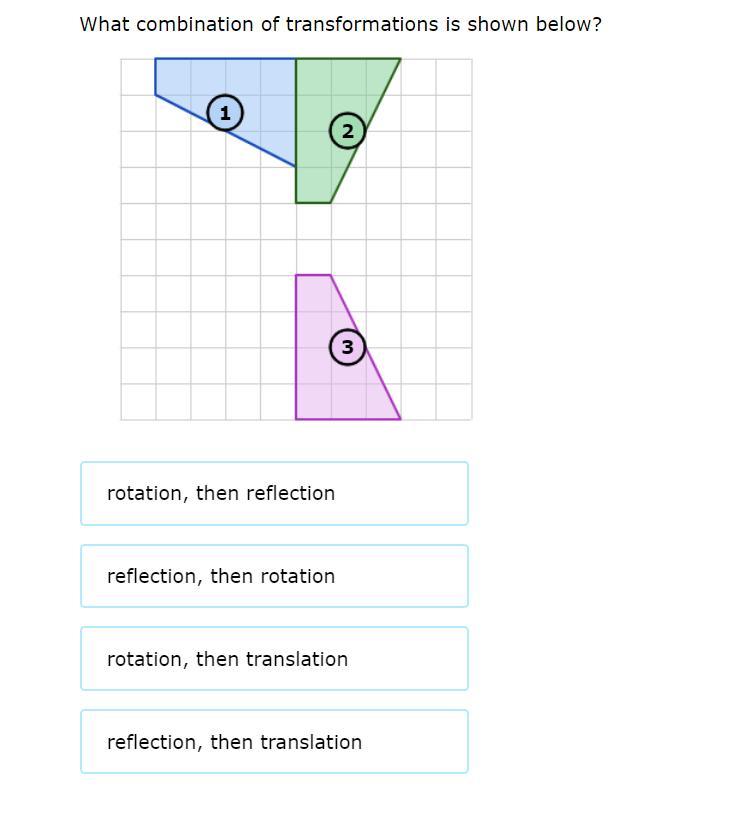Viewport: 734px width, 818px height.
Task: Click the circled number 3 label
Action: (347, 347)
